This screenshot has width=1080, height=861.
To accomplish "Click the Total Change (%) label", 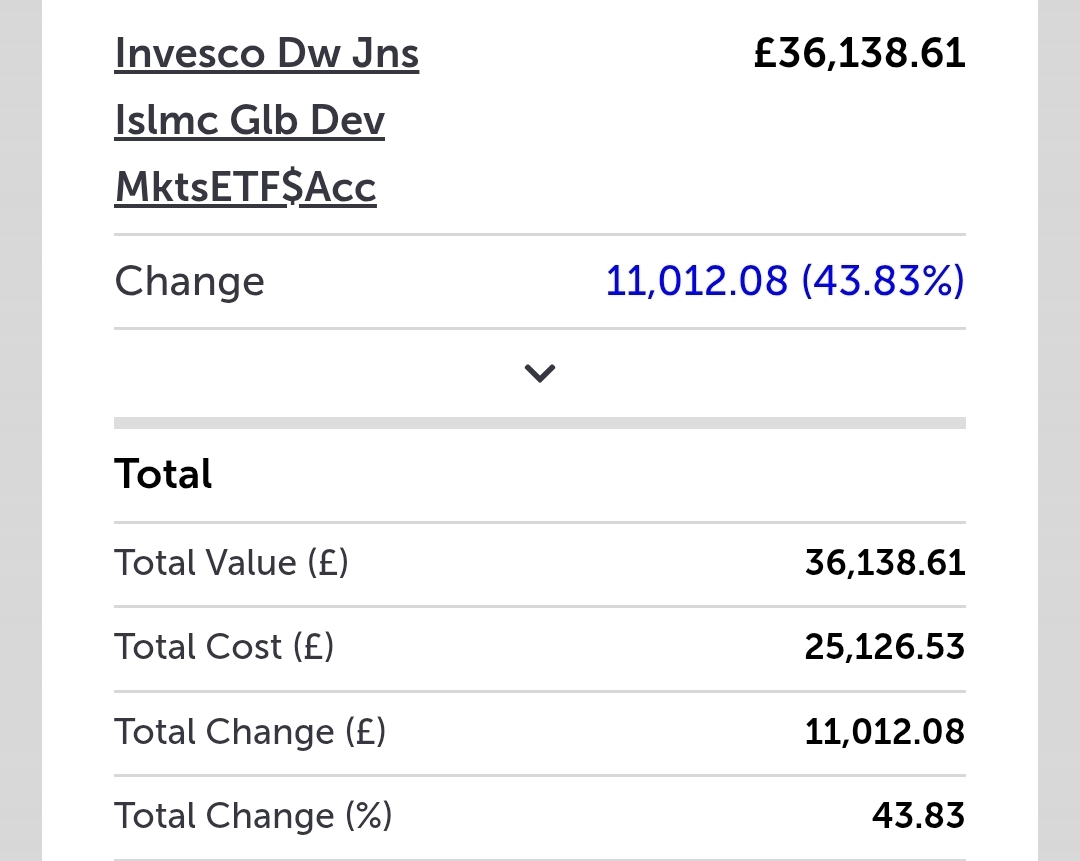I will click(253, 816).
